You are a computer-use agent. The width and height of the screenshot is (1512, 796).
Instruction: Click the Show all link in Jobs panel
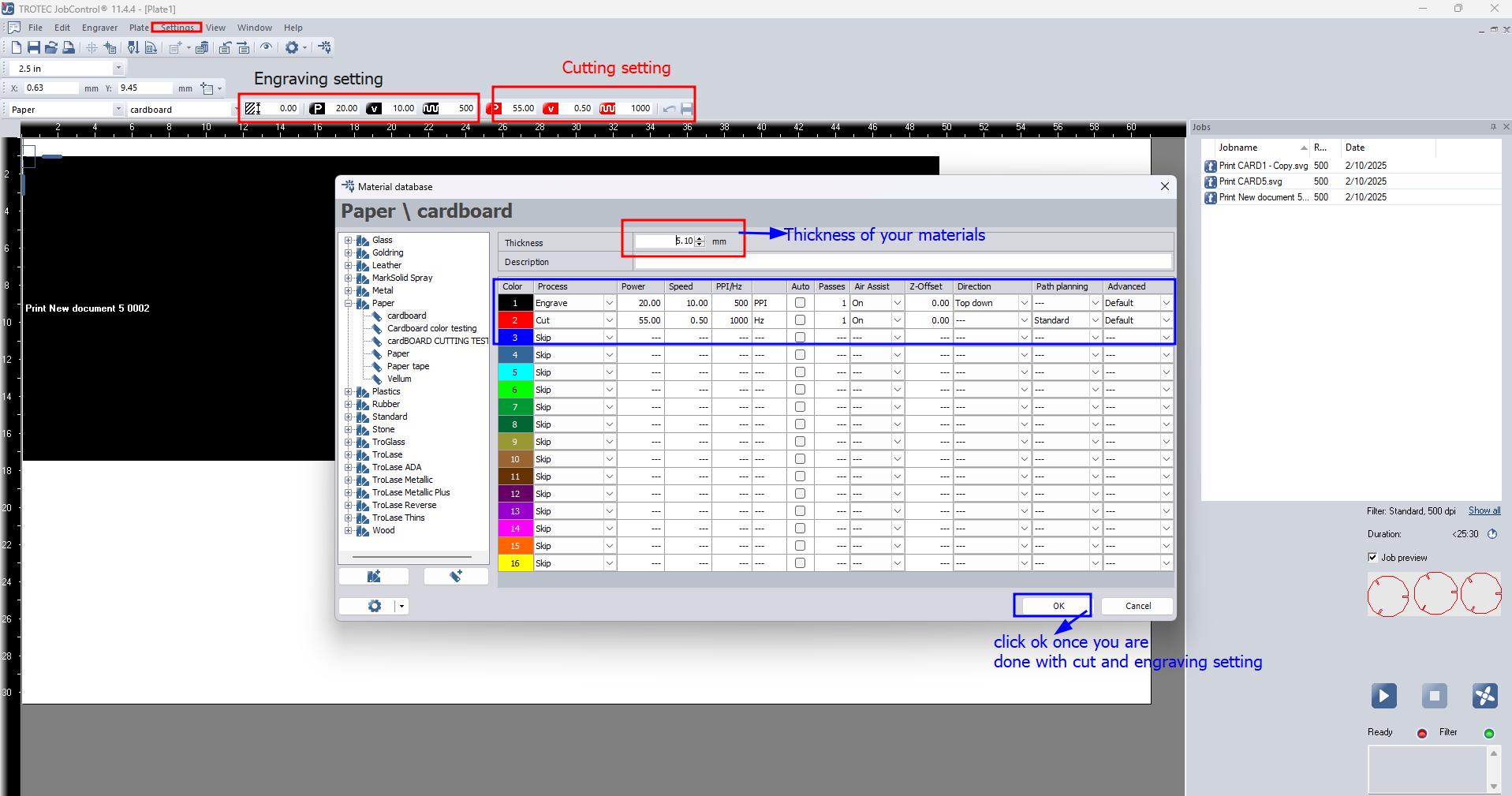pyautogui.click(x=1484, y=510)
